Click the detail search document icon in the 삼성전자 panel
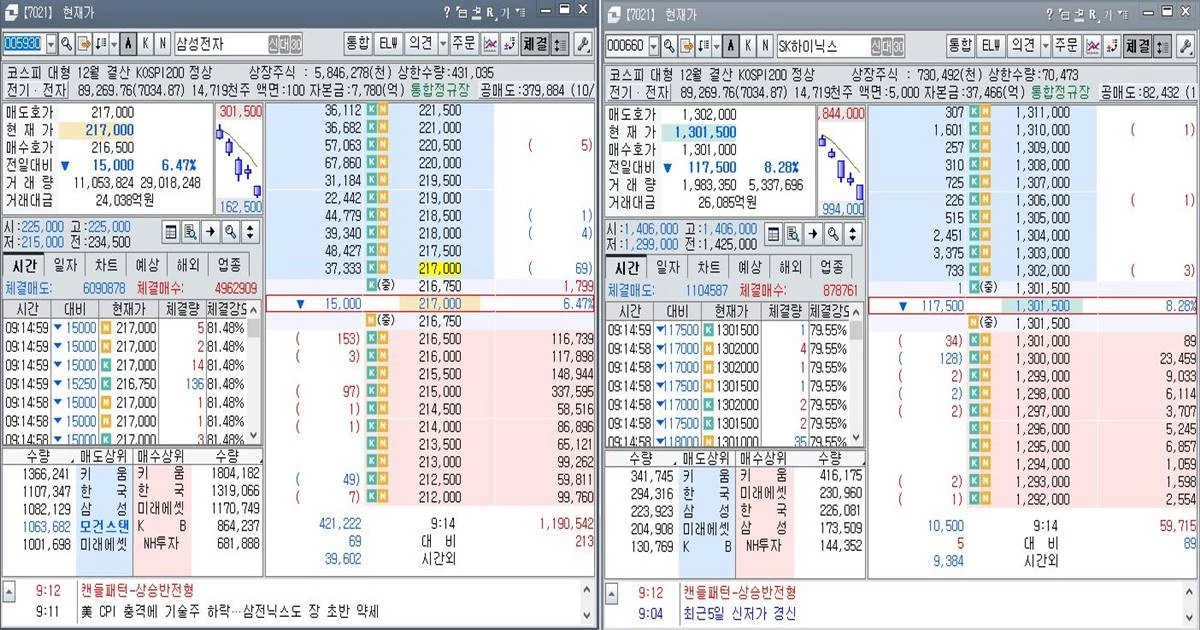 click(191, 232)
